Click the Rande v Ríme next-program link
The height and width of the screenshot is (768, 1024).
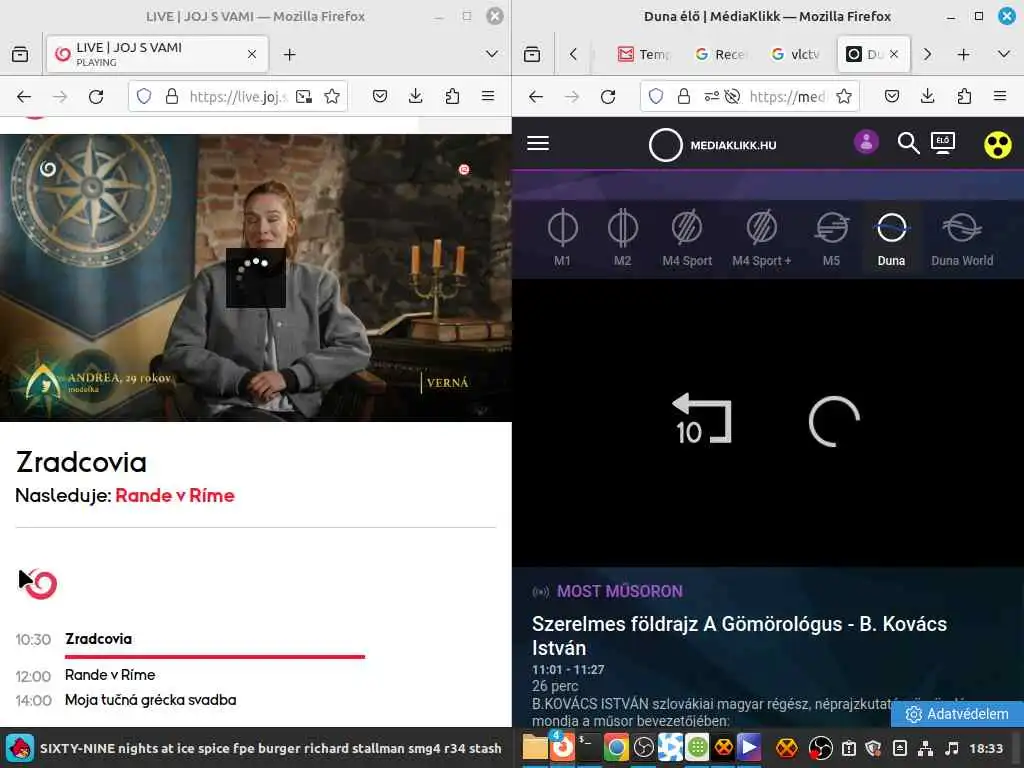pos(174,496)
